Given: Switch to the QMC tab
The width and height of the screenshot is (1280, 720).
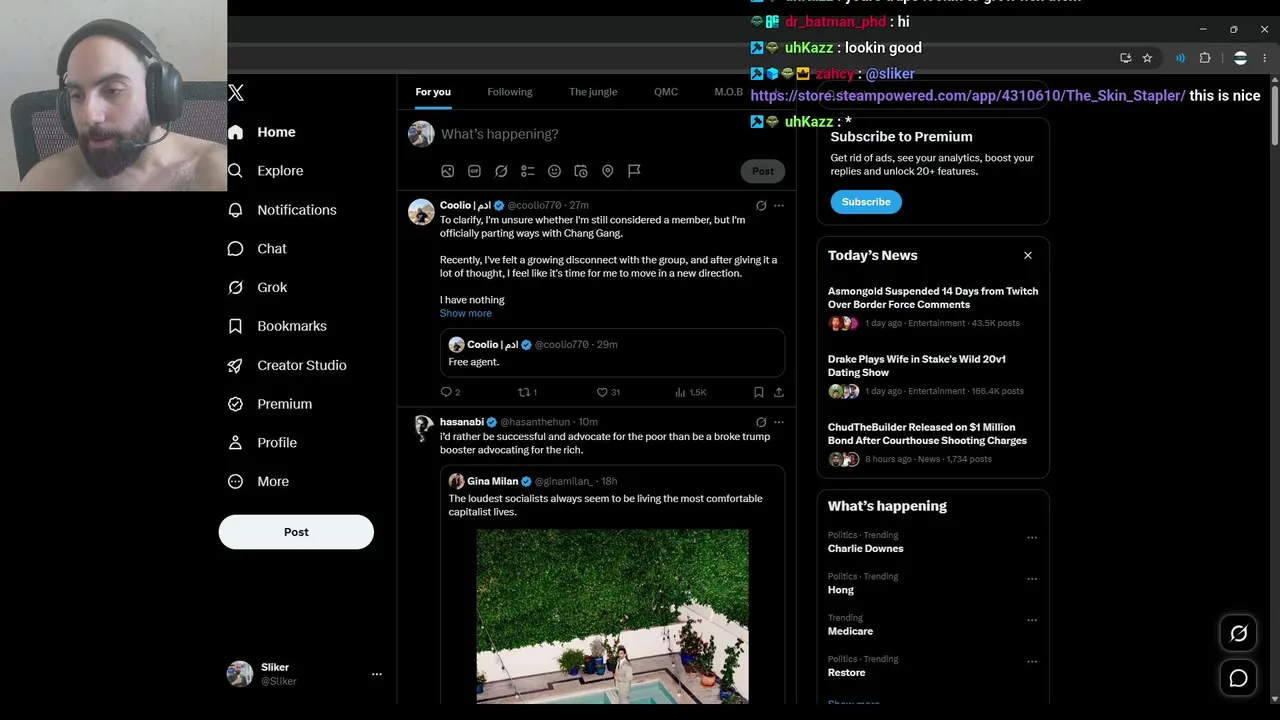Looking at the screenshot, I should click(x=666, y=92).
